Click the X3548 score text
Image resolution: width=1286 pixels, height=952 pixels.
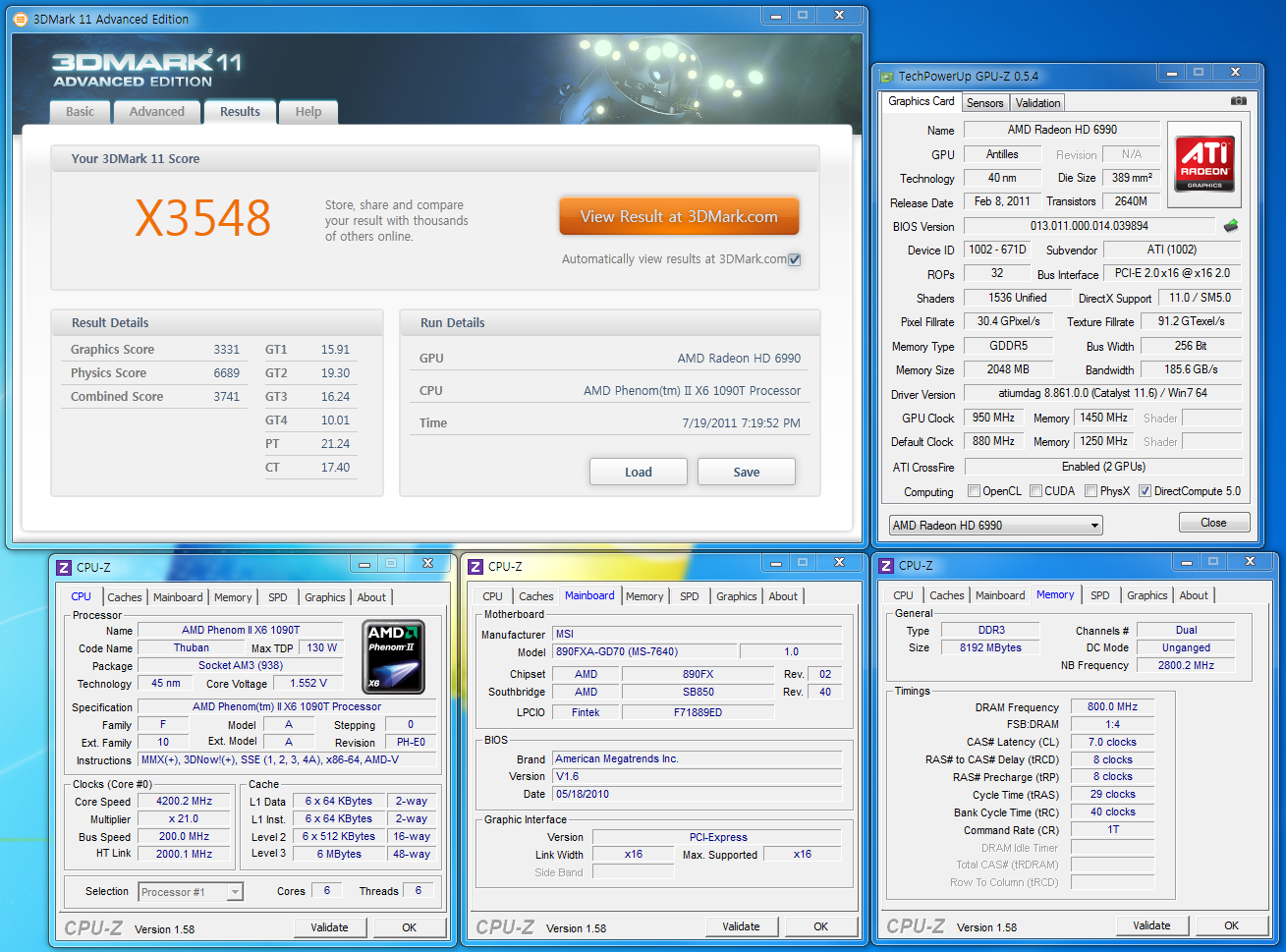pos(202,218)
